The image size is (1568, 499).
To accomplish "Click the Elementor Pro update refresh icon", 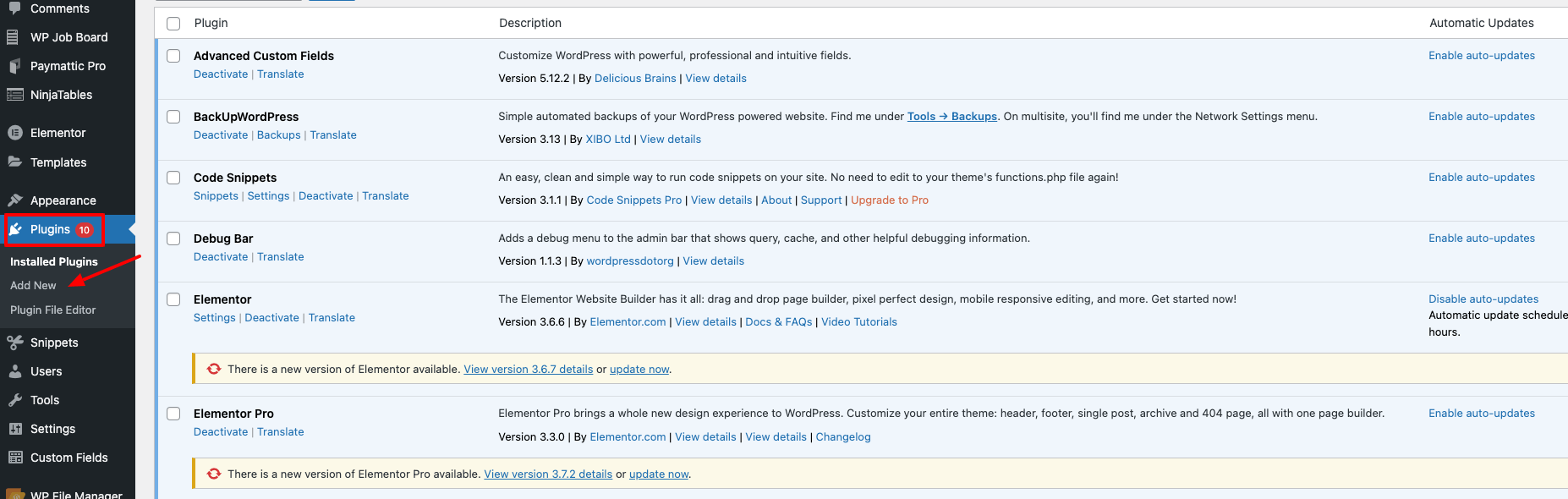I will pos(214,474).
